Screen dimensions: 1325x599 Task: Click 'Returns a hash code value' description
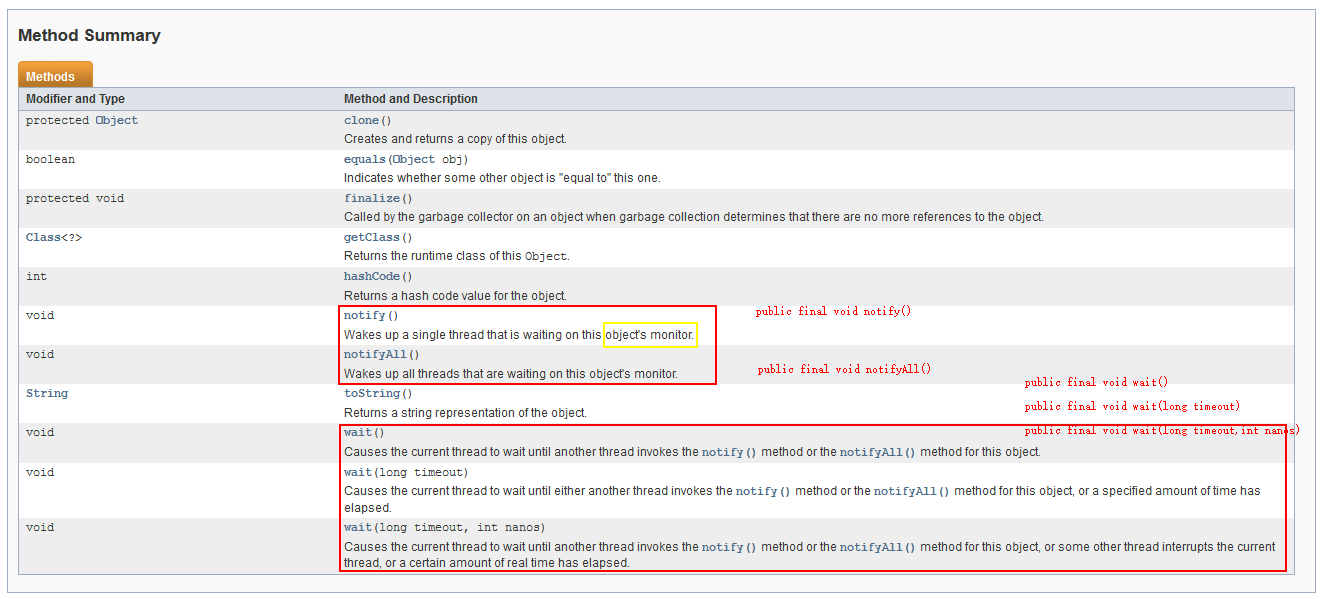[455, 295]
